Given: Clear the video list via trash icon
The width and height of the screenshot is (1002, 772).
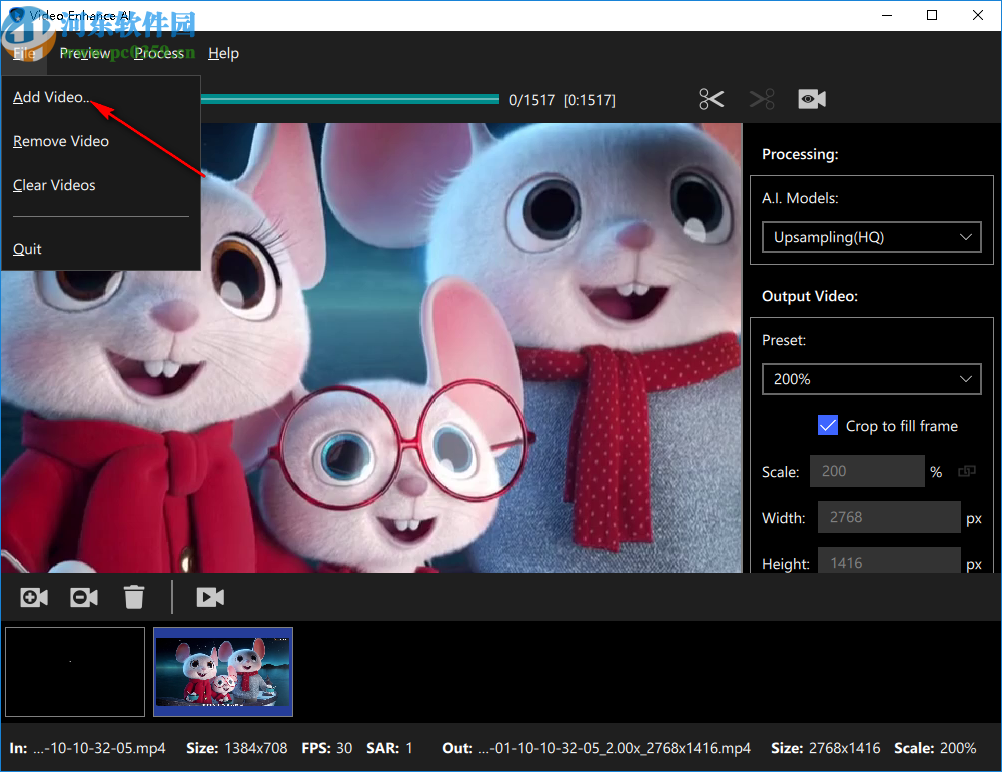Looking at the screenshot, I should [x=134, y=596].
